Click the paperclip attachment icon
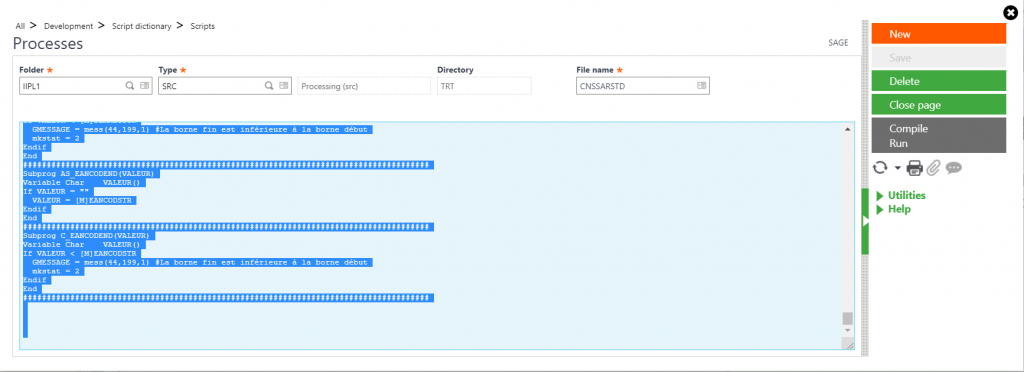 (933, 168)
